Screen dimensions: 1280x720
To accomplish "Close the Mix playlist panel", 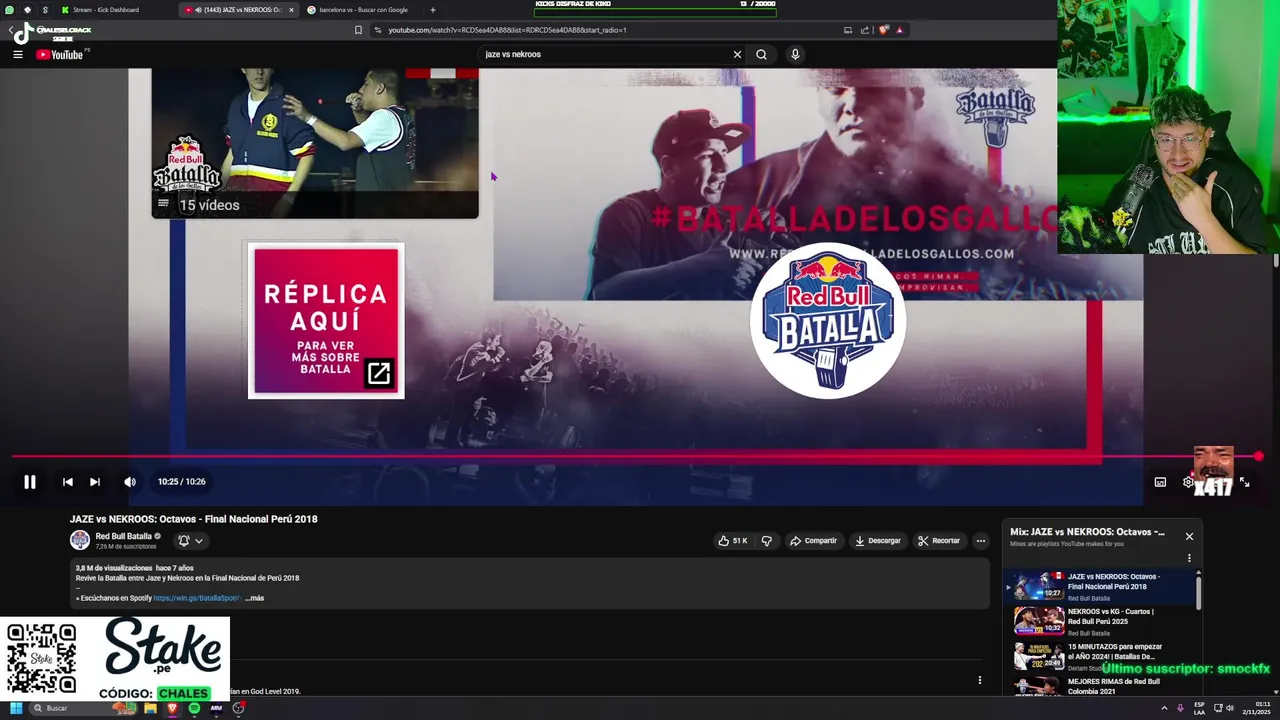I will [x=1189, y=537].
